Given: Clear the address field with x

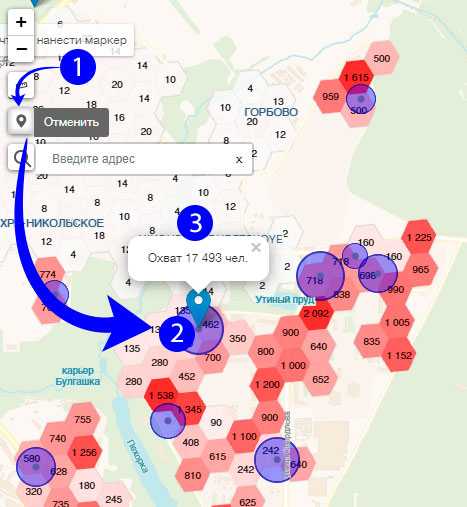Looking at the screenshot, I should [x=239, y=159].
